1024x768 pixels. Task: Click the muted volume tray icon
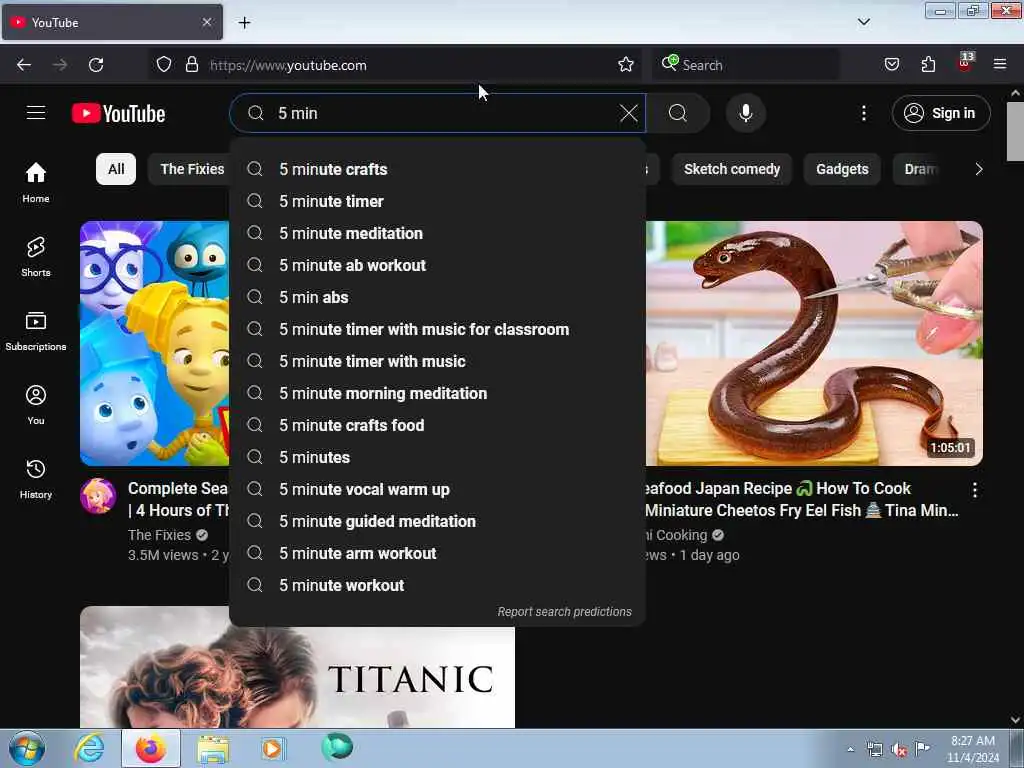pos(899,749)
